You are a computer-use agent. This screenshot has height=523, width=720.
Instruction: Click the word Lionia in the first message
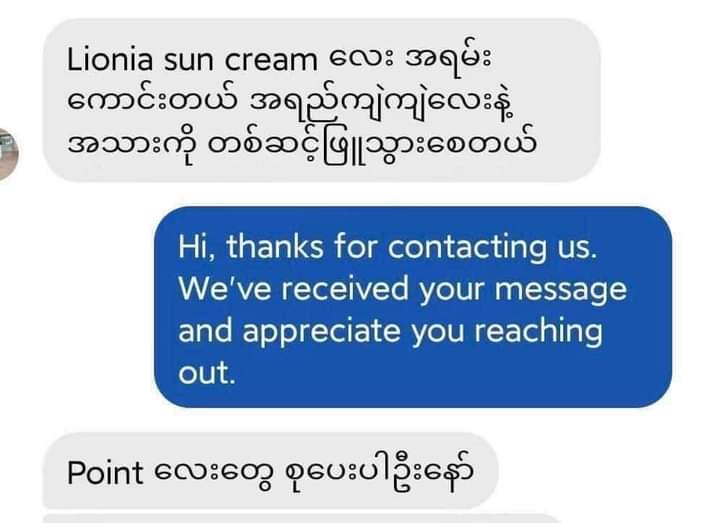[x=110, y=60]
